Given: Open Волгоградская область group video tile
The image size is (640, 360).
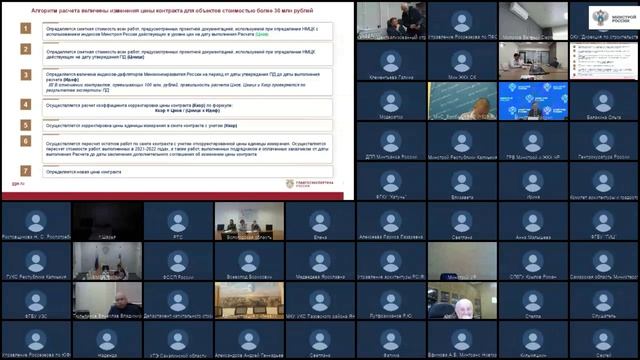Looking at the screenshot, I should click(249, 221).
